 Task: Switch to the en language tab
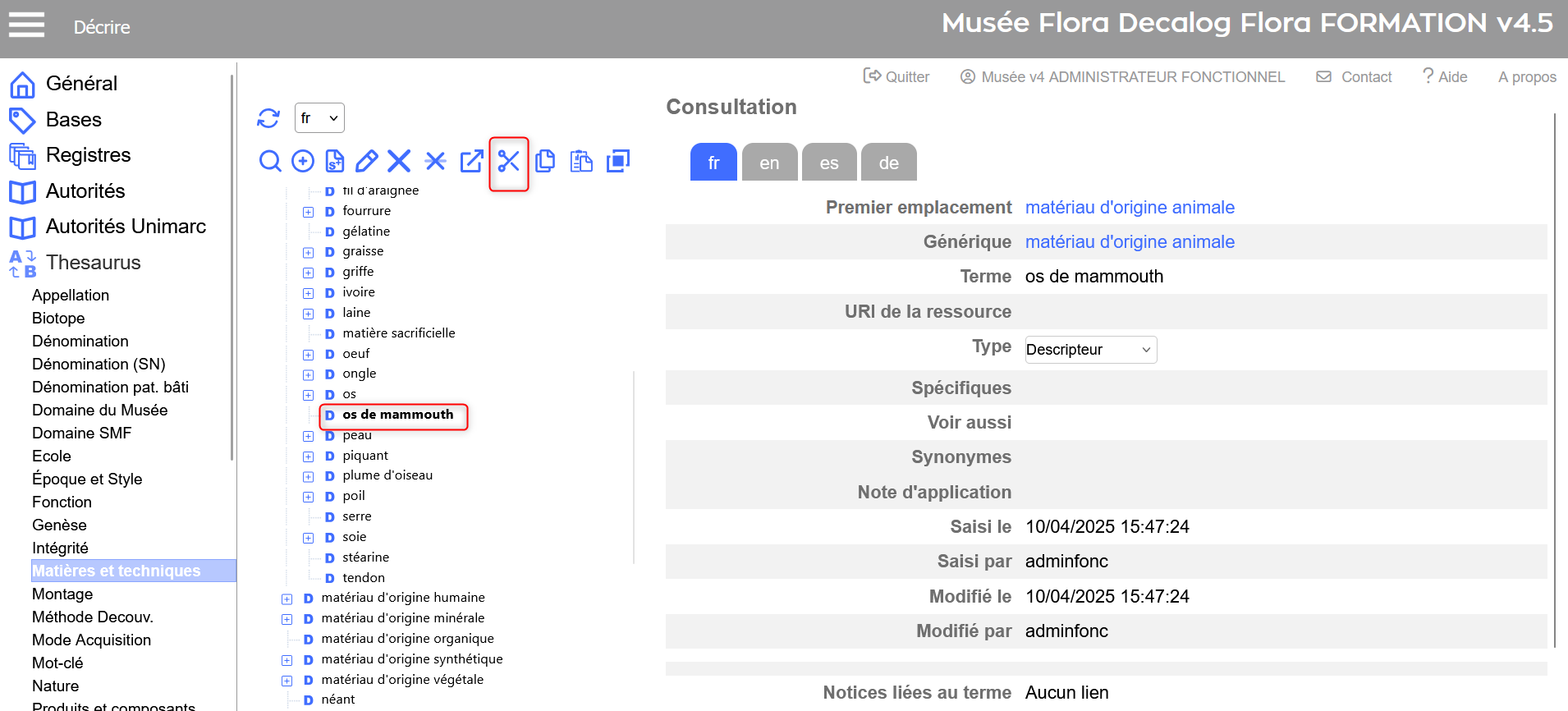769,163
